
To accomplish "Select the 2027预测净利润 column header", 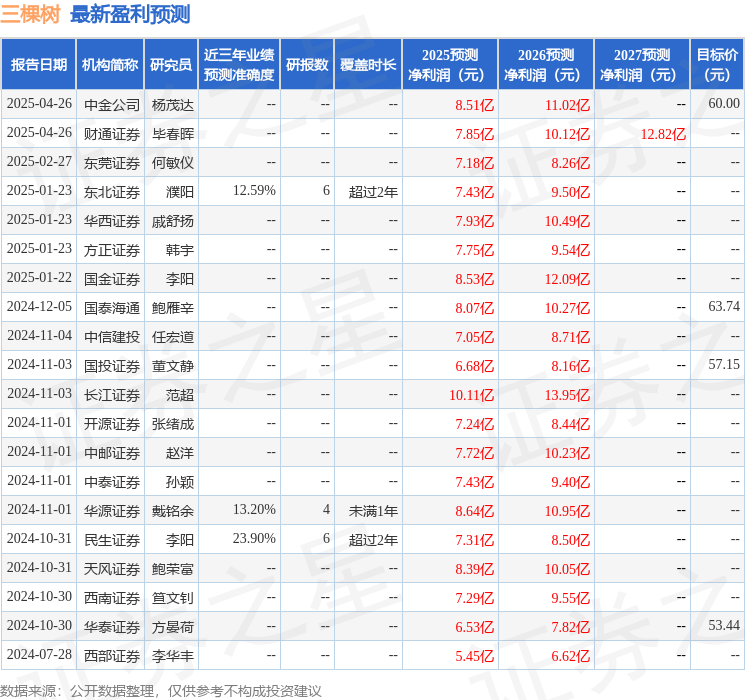I will point(641,65).
